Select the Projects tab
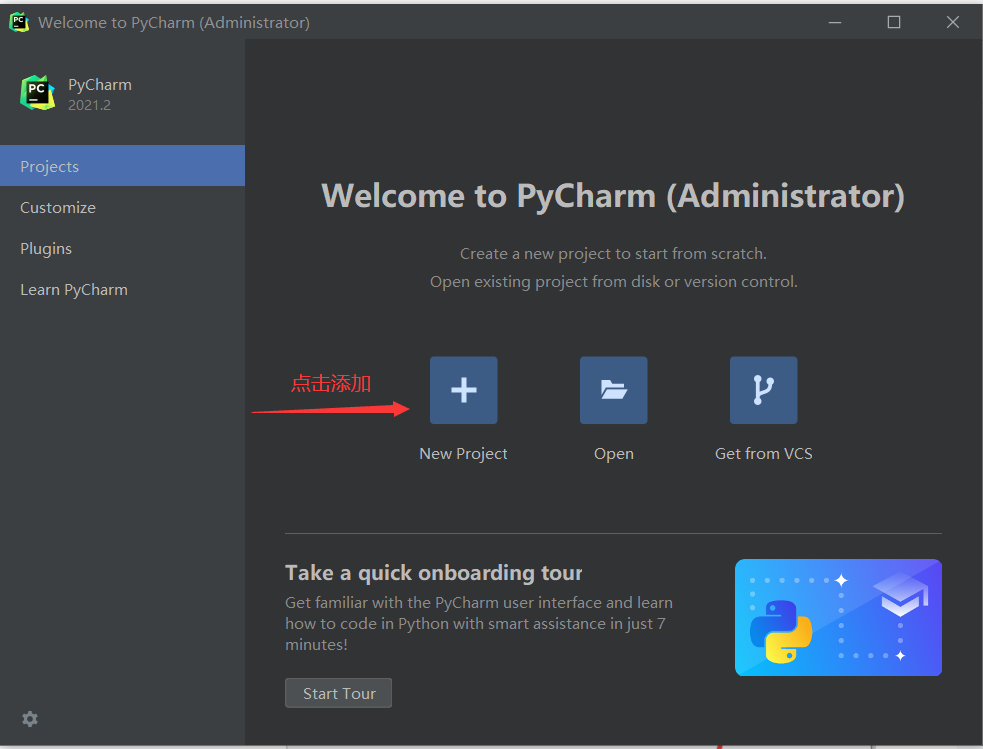 (122, 166)
